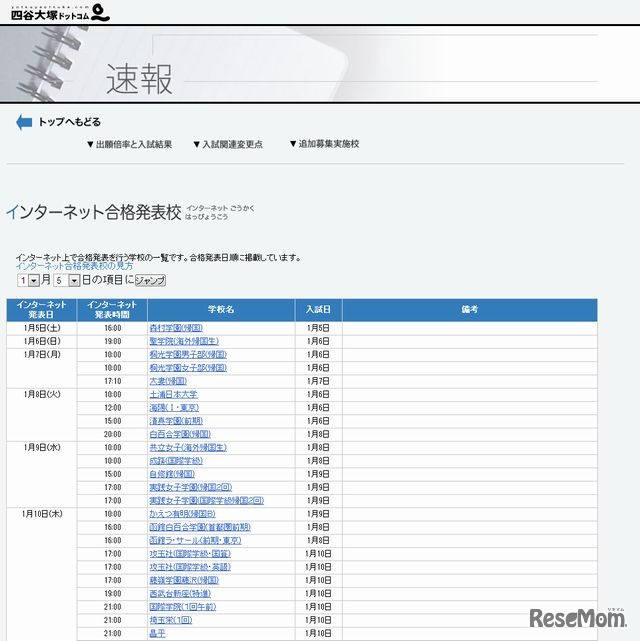Open トップへもどる link

coord(69,122)
